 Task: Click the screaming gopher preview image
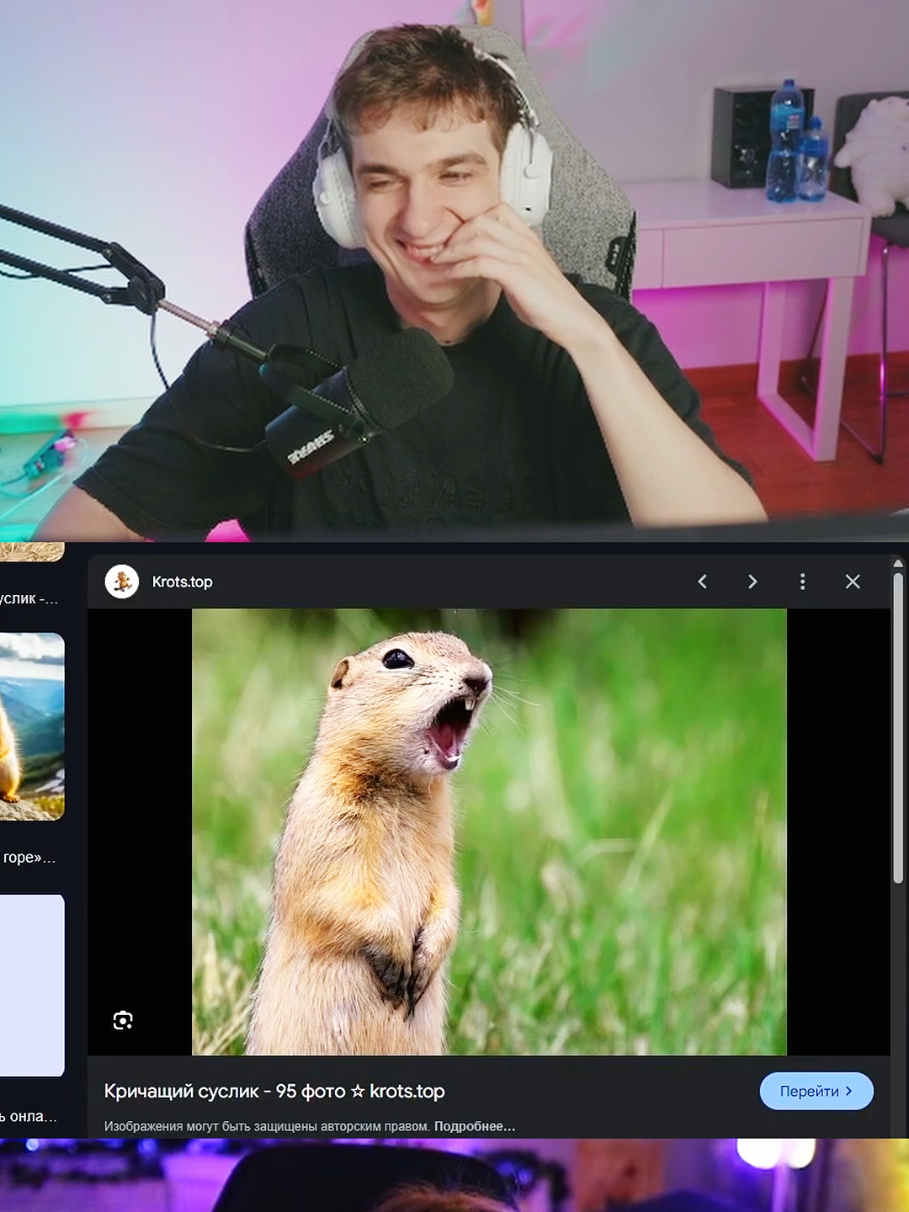click(x=489, y=832)
